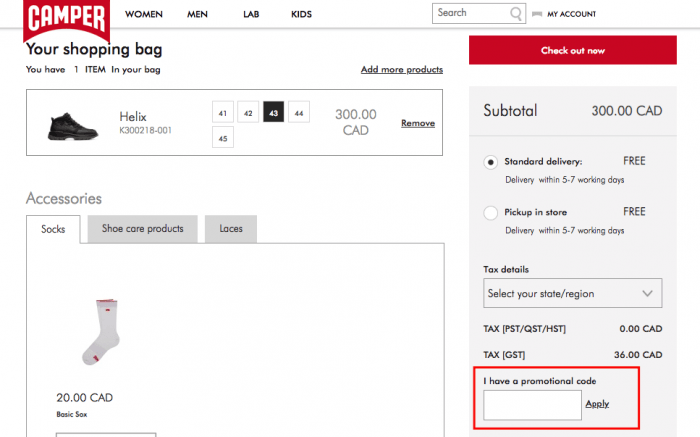Select size 41
Image resolution: width=700 pixels, height=437 pixels.
click(223, 112)
